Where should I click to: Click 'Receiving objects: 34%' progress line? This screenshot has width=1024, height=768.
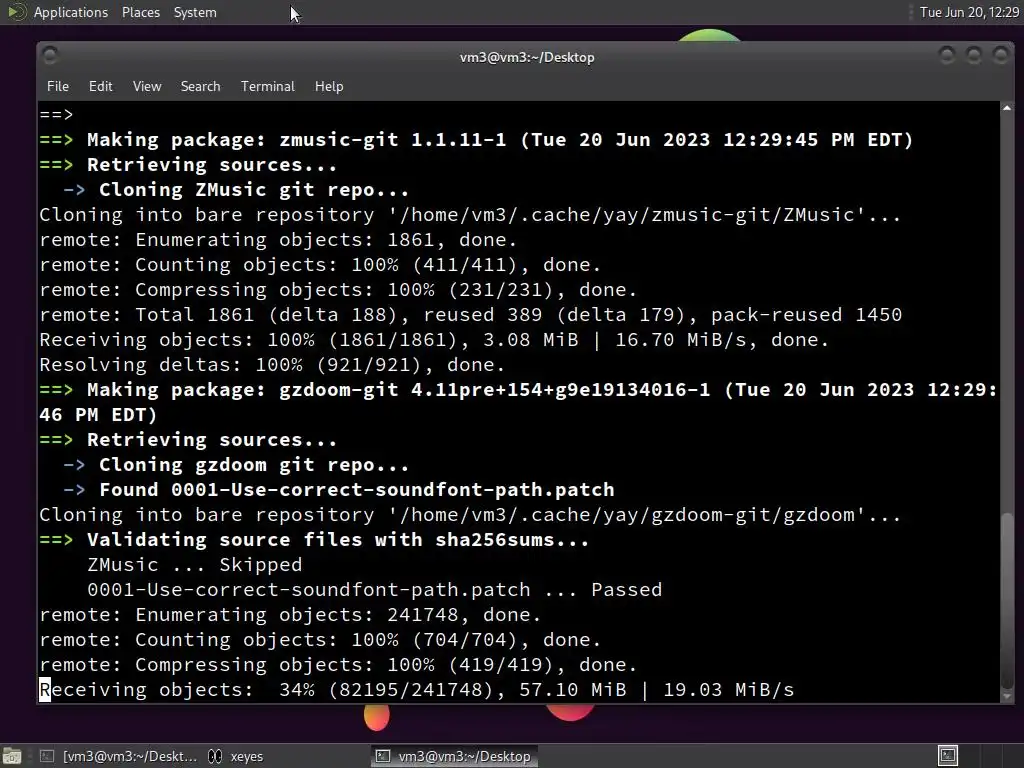tap(417, 690)
